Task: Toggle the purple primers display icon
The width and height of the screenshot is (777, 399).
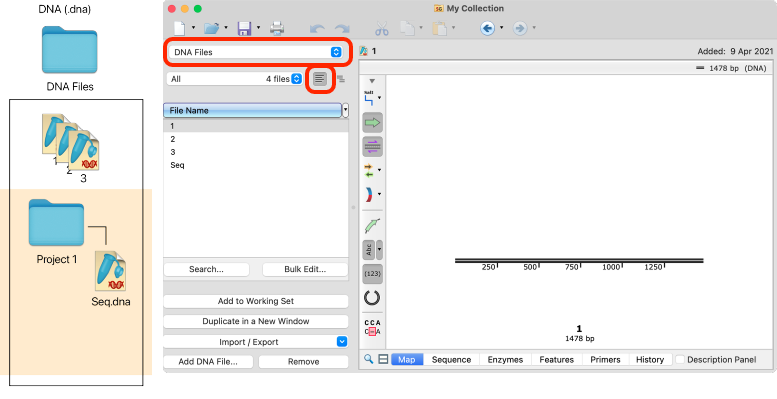Action: click(372, 146)
